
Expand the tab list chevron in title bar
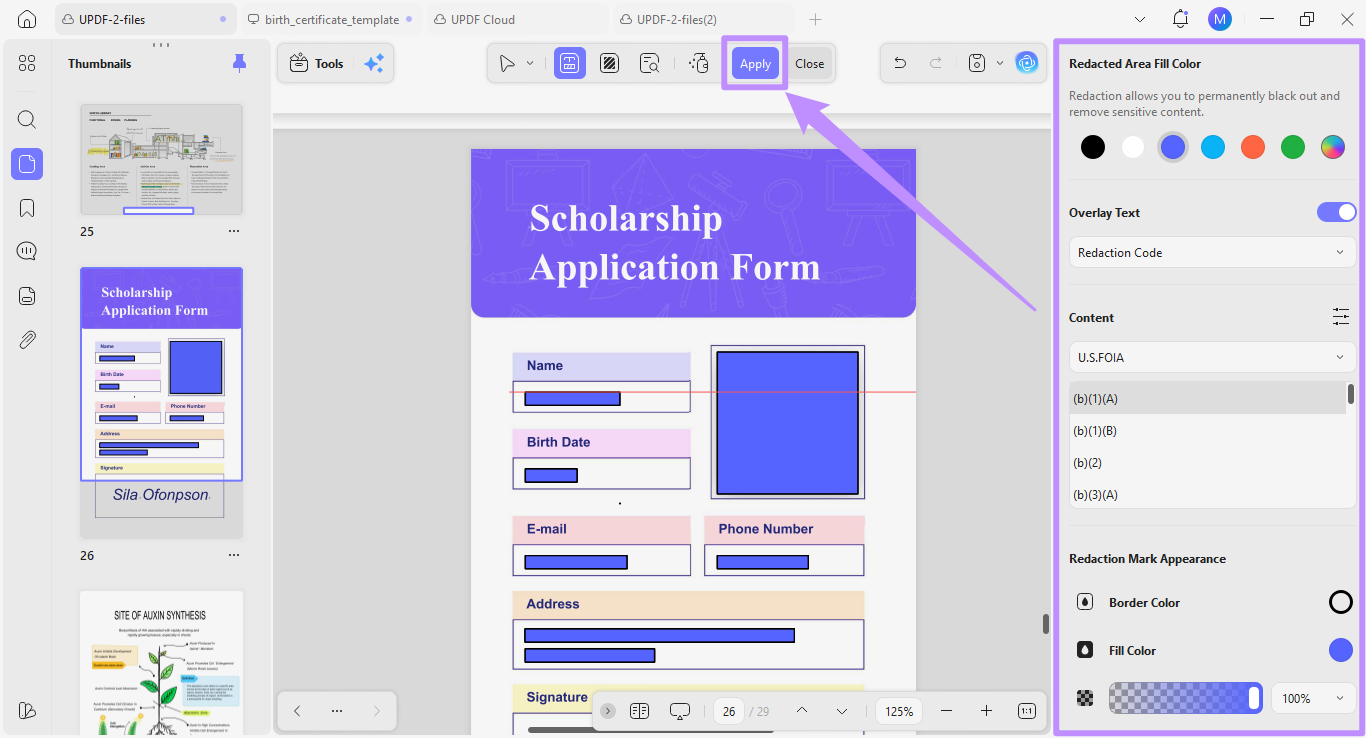point(1141,19)
